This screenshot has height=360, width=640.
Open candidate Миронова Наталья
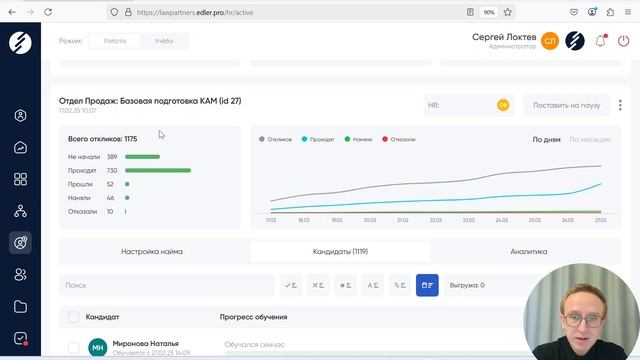click(145, 344)
